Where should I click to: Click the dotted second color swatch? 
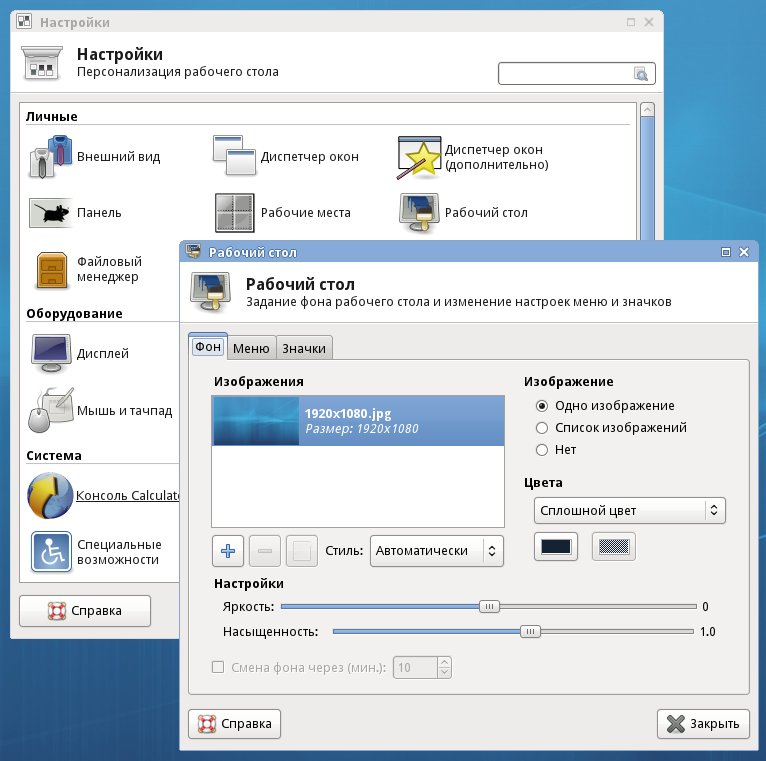[614, 547]
